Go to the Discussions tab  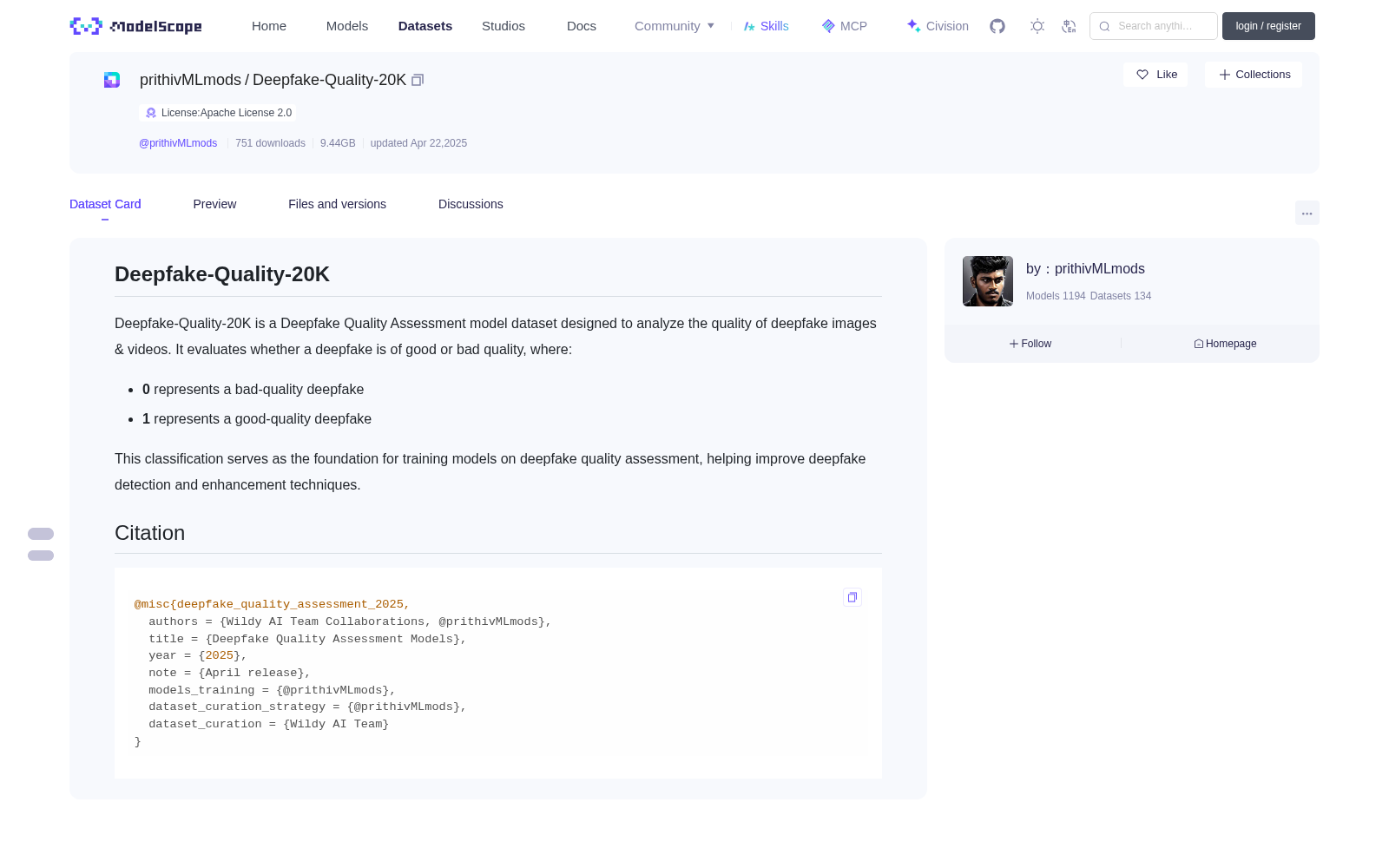[471, 204]
